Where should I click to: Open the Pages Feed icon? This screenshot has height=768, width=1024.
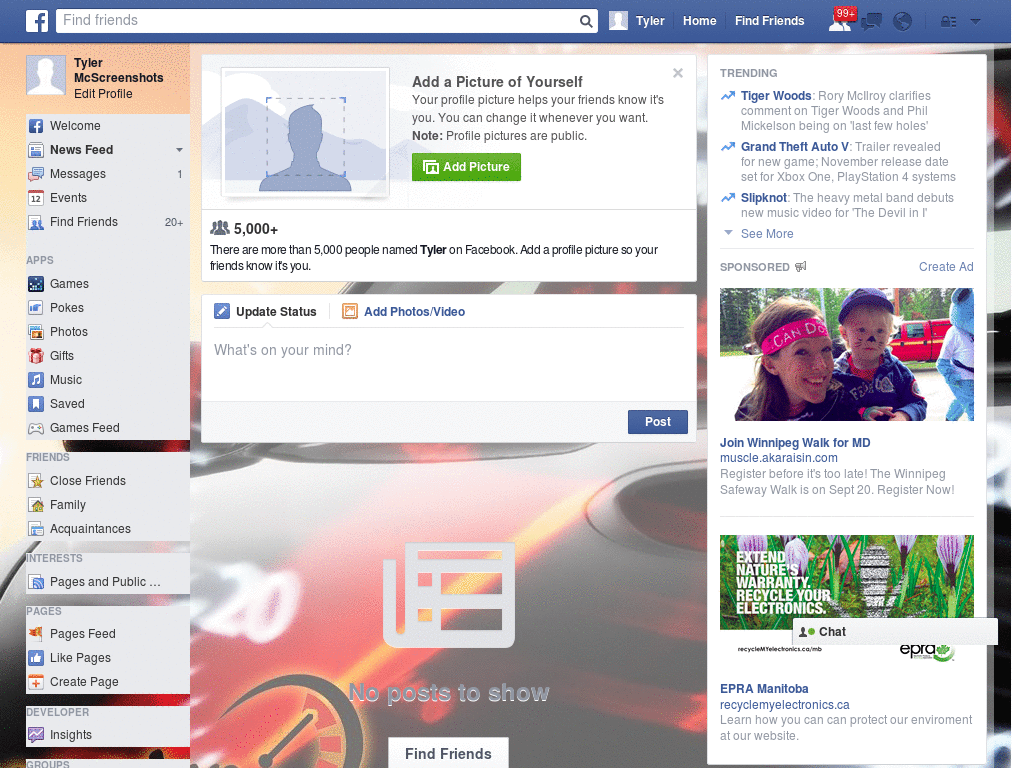tap(36, 633)
